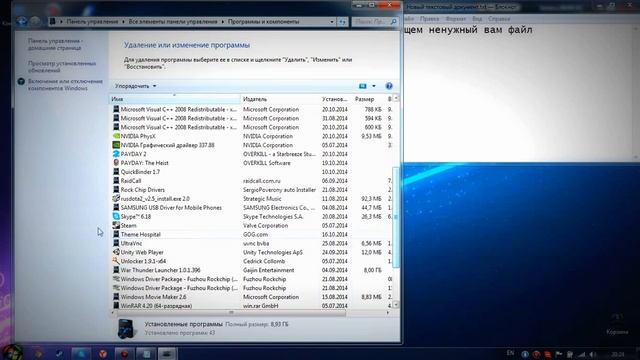Click the installed programs summary icon

click(126, 329)
